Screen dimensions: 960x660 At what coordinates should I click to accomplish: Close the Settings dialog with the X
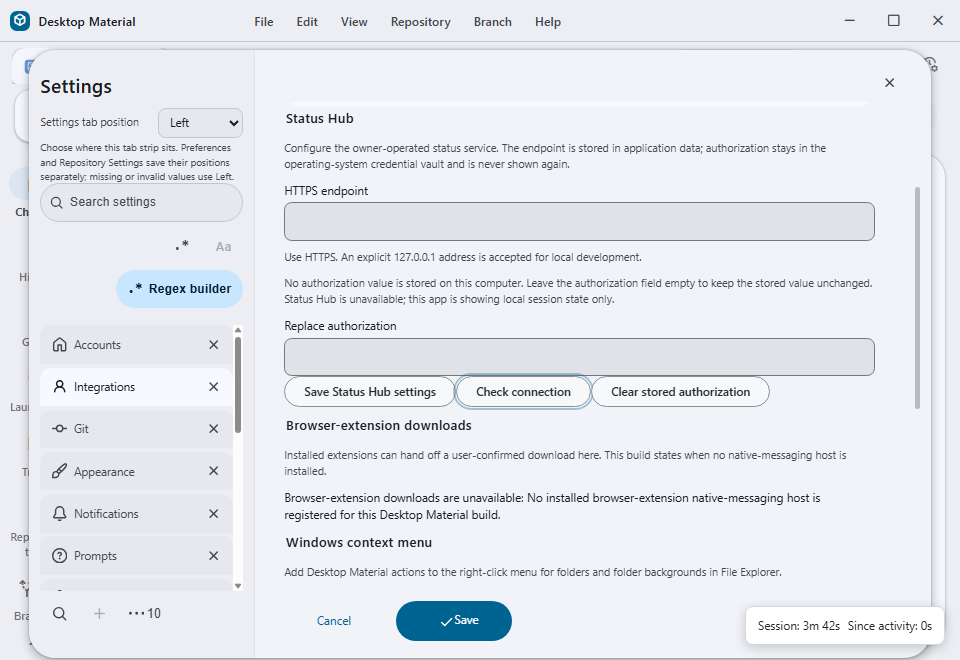[890, 83]
